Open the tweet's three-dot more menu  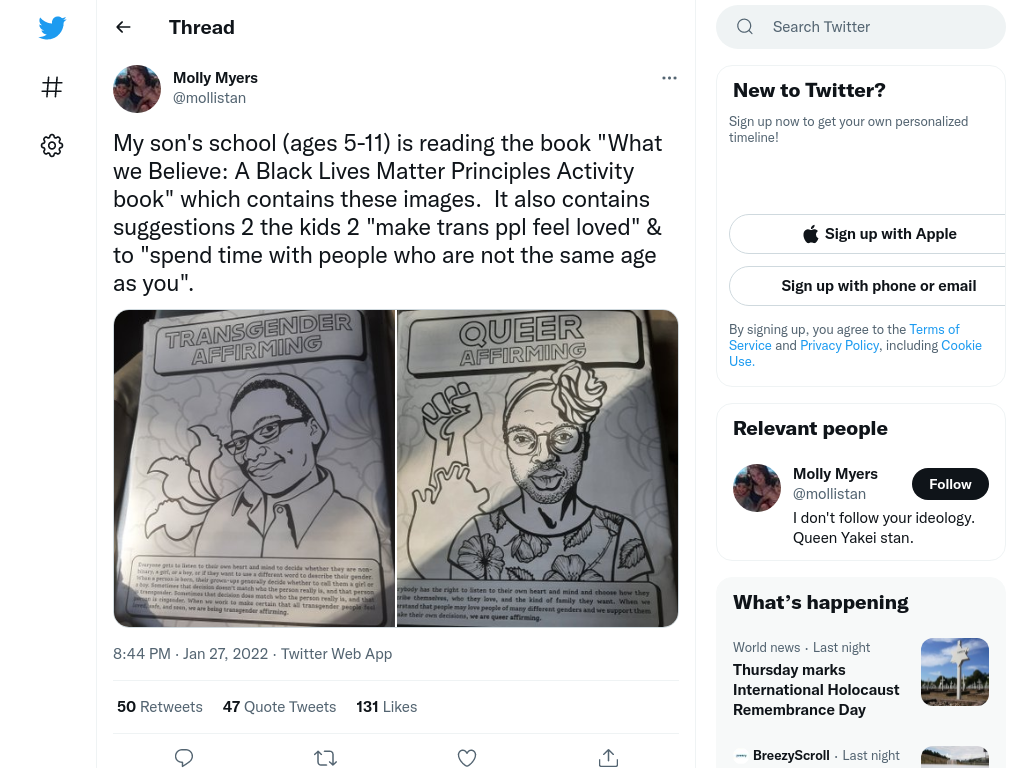[669, 78]
